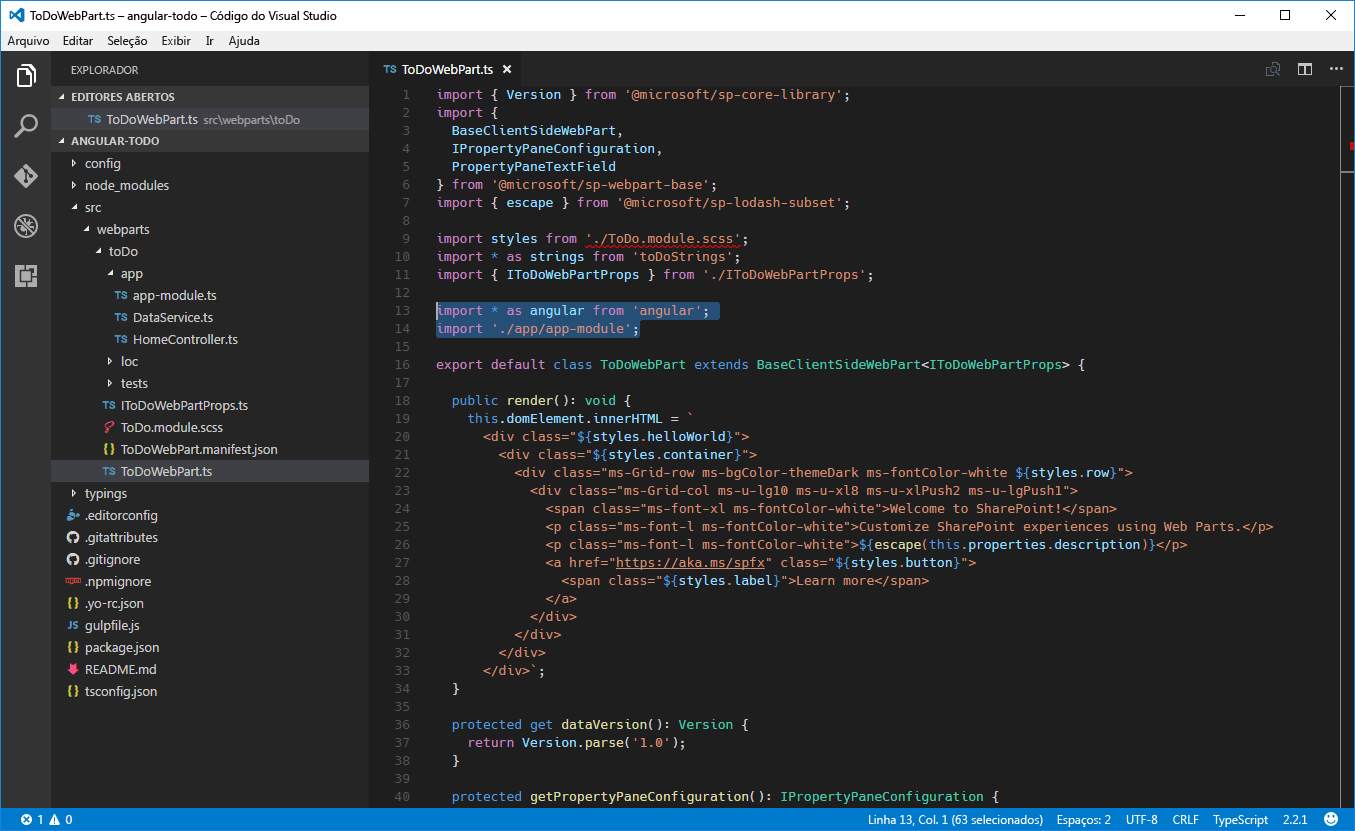Open HomeController.ts in the file tree
The image size is (1355, 831).
pyautogui.click(x=210, y=339)
